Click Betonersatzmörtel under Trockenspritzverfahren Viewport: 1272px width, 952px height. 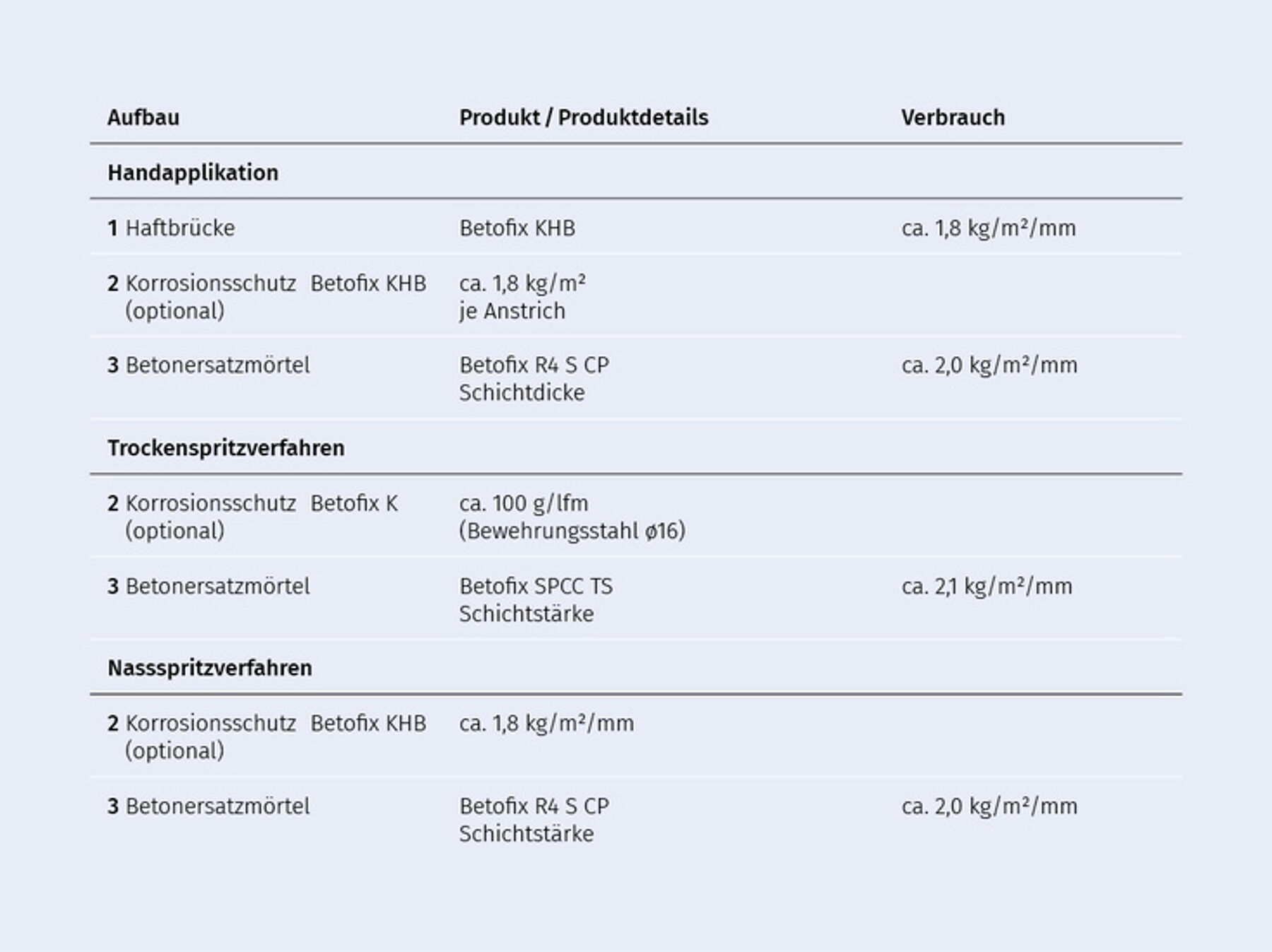click(217, 586)
